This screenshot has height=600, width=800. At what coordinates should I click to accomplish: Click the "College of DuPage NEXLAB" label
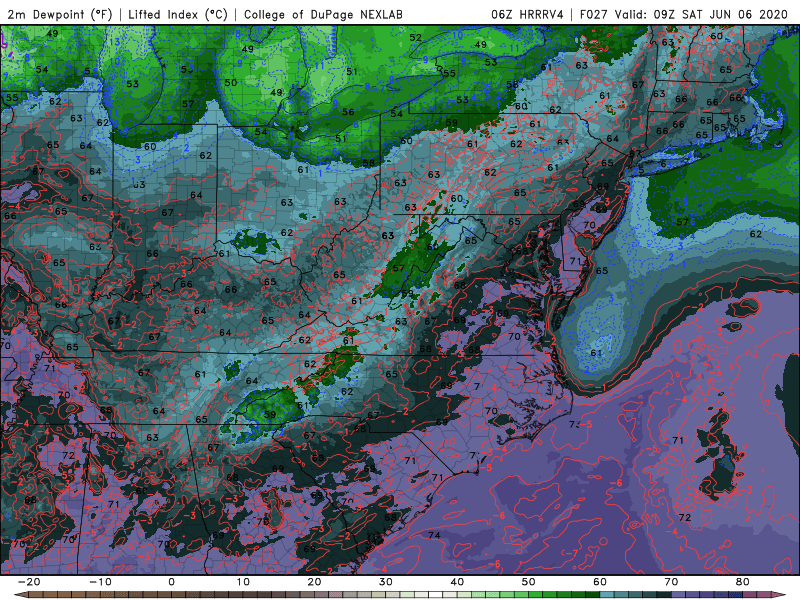pos(323,14)
